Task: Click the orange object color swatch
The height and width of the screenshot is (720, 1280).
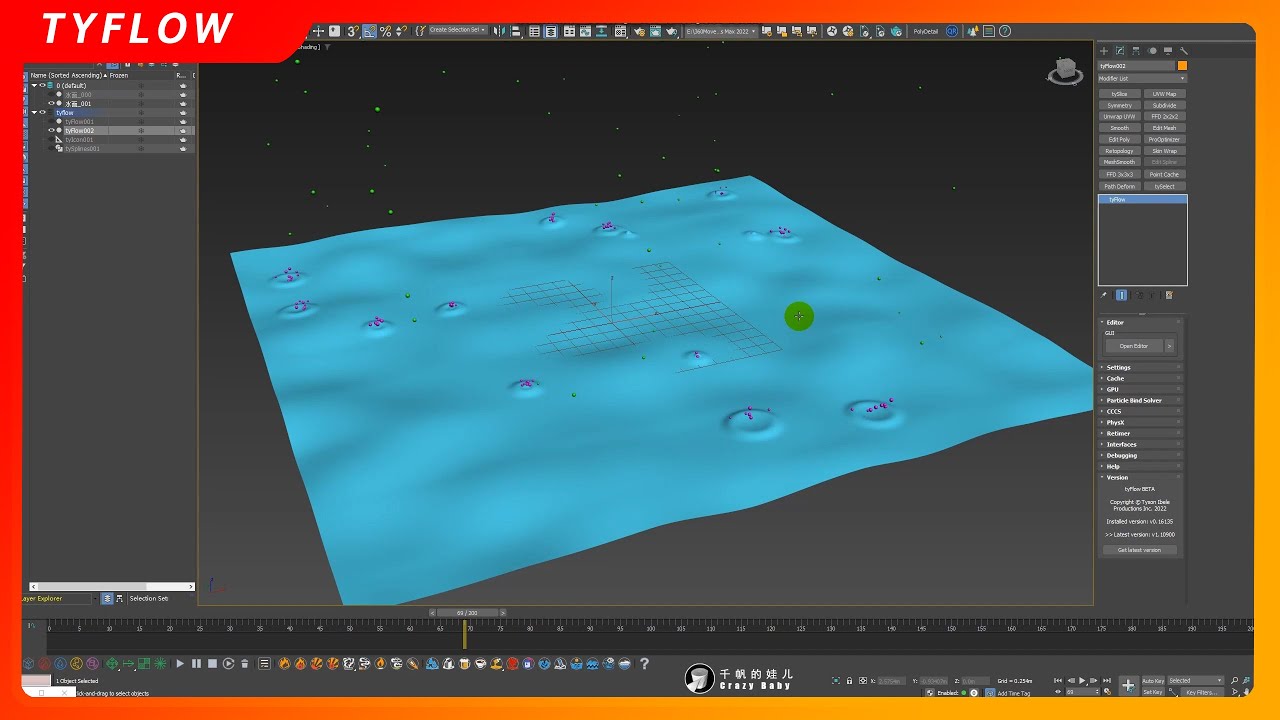Action: pyautogui.click(x=1182, y=66)
